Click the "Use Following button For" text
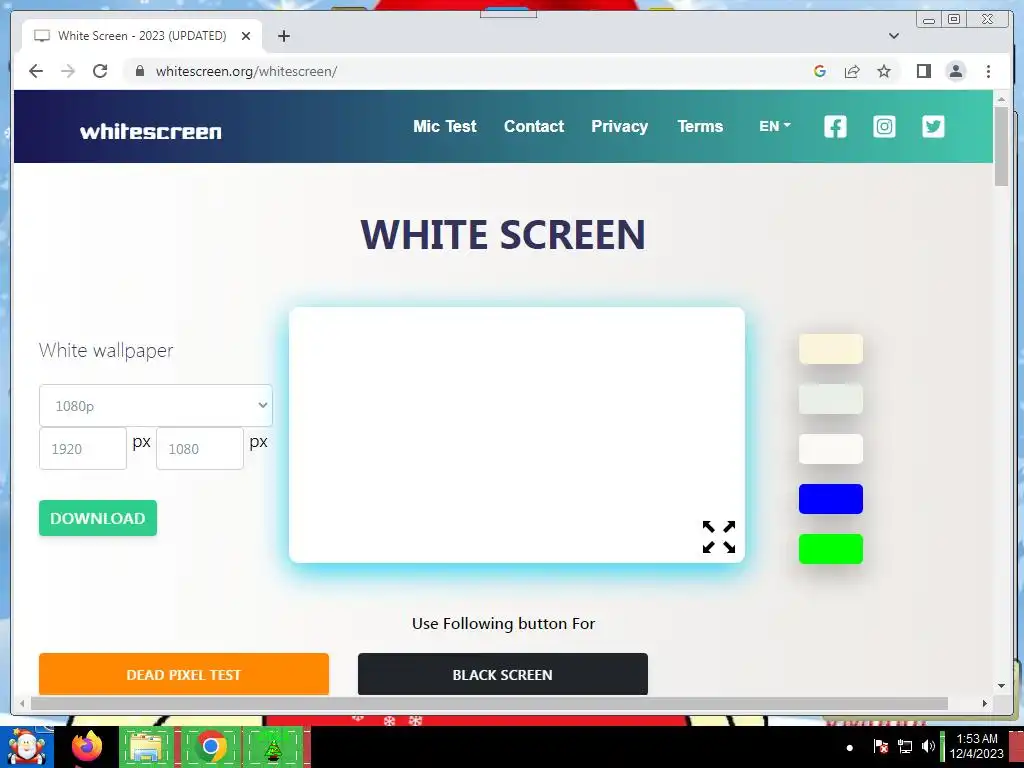Viewport: 1024px width, 768px height. (x=504, y=624)
